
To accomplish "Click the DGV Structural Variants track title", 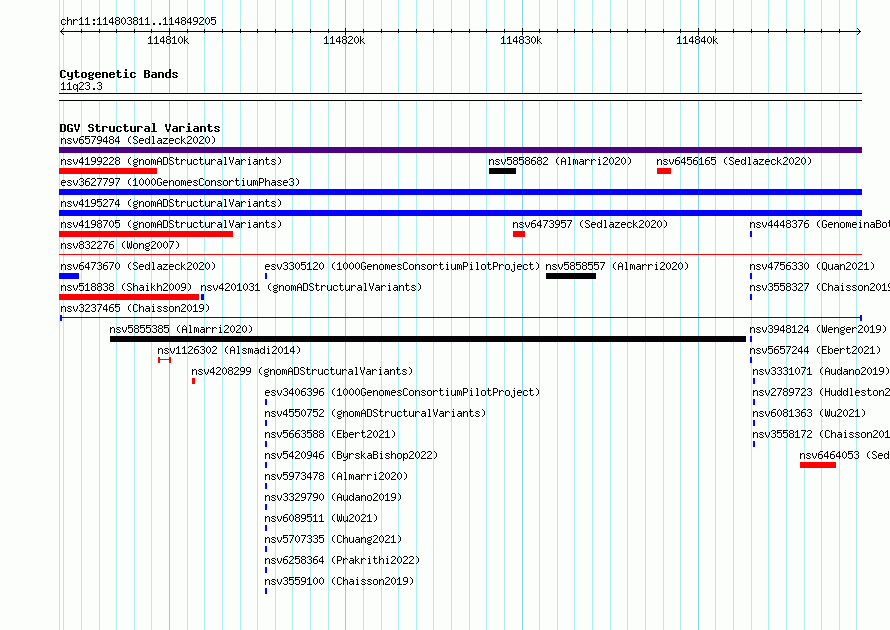I will click(x=140, y=128).
